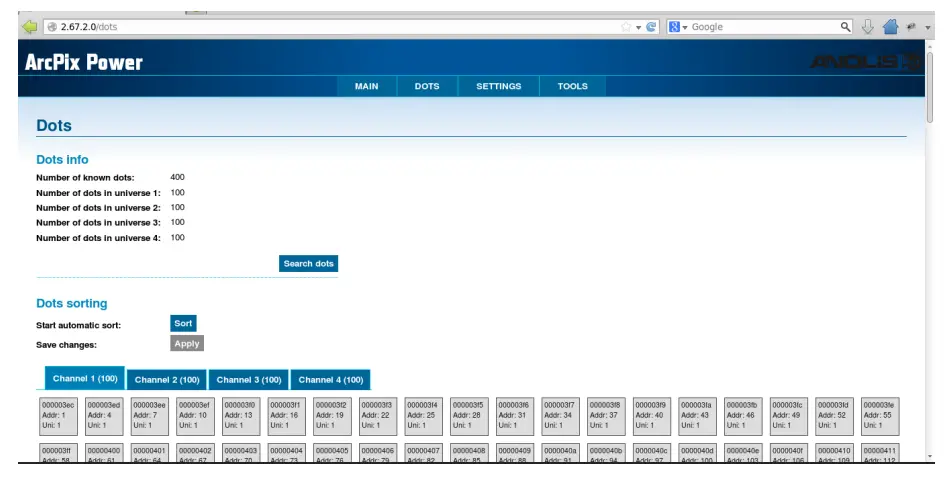947x481 pixels.
Task: Switch to the Channel 1 (100) tab
Action: tap(85, 378)
